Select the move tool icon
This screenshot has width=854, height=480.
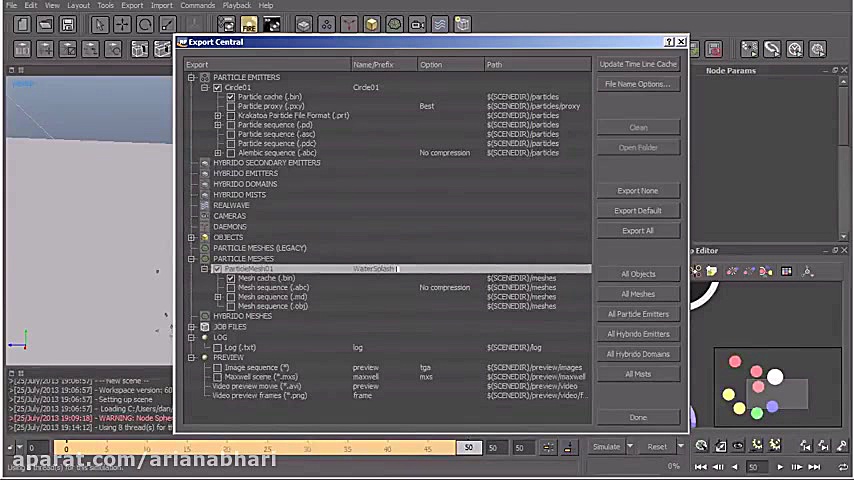tap(123, 25)
